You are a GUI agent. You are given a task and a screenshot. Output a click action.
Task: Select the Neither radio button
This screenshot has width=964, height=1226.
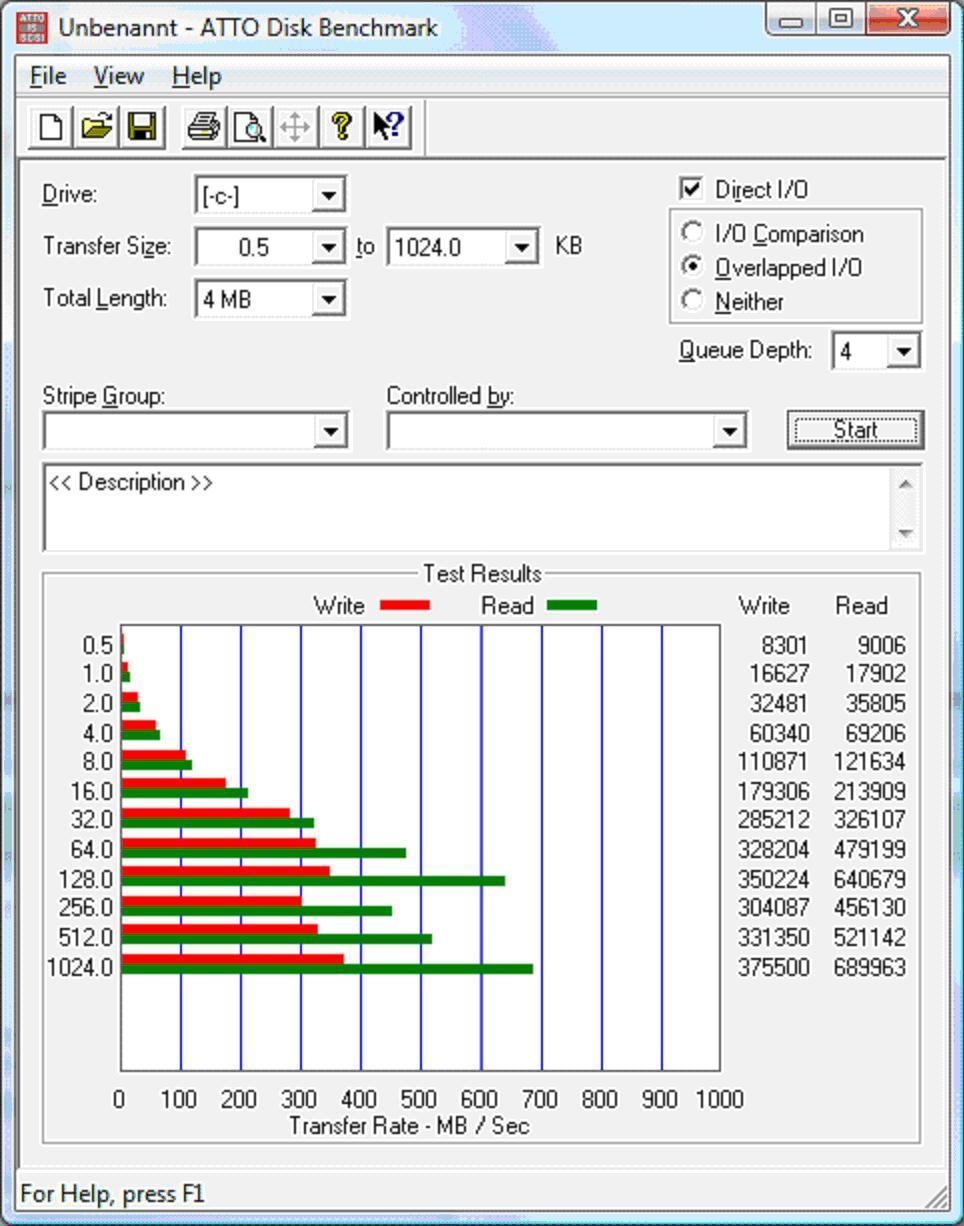[x=692, y=300]
